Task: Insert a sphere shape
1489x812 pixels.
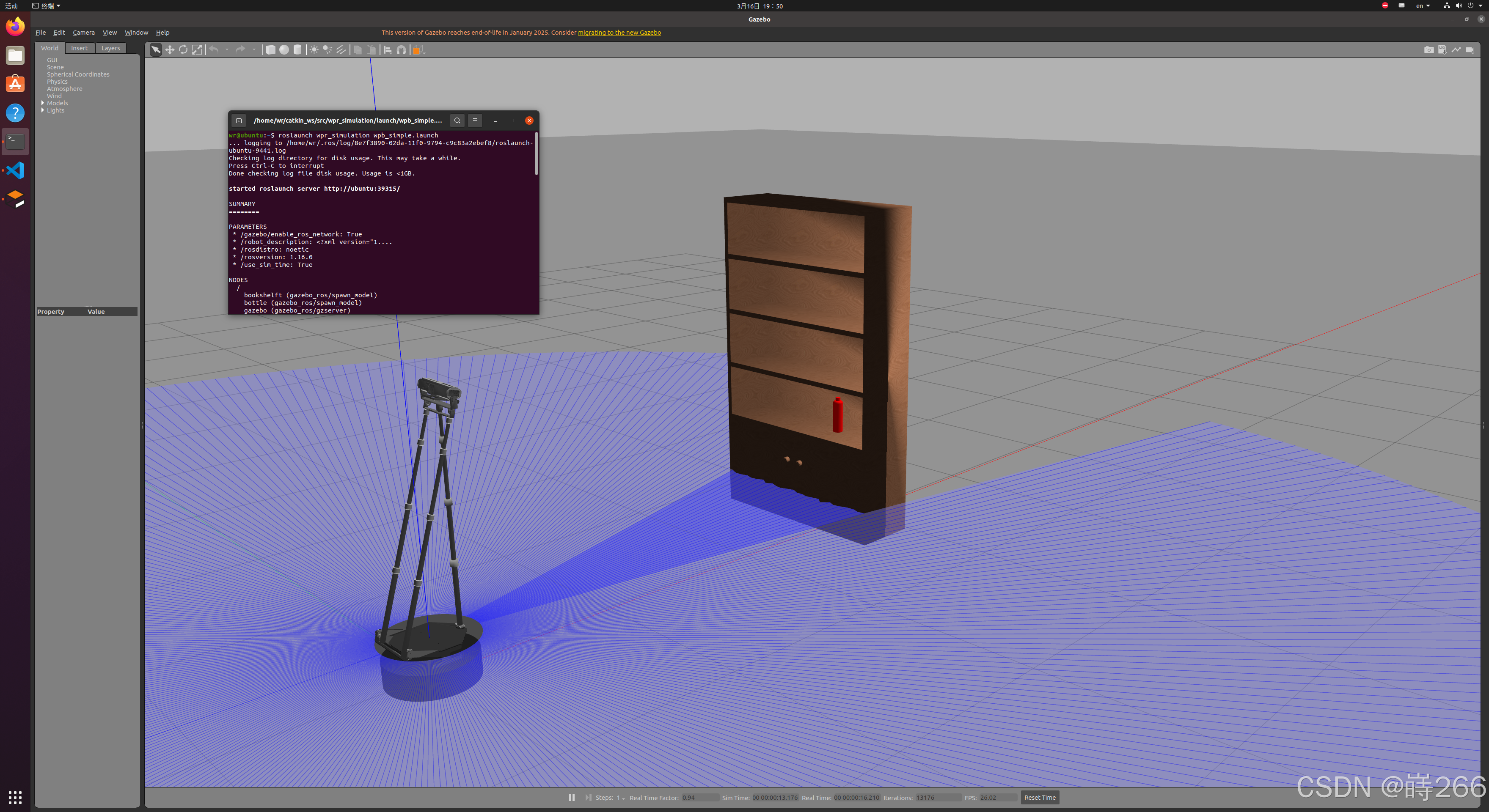Action: (x=284, y=50)
